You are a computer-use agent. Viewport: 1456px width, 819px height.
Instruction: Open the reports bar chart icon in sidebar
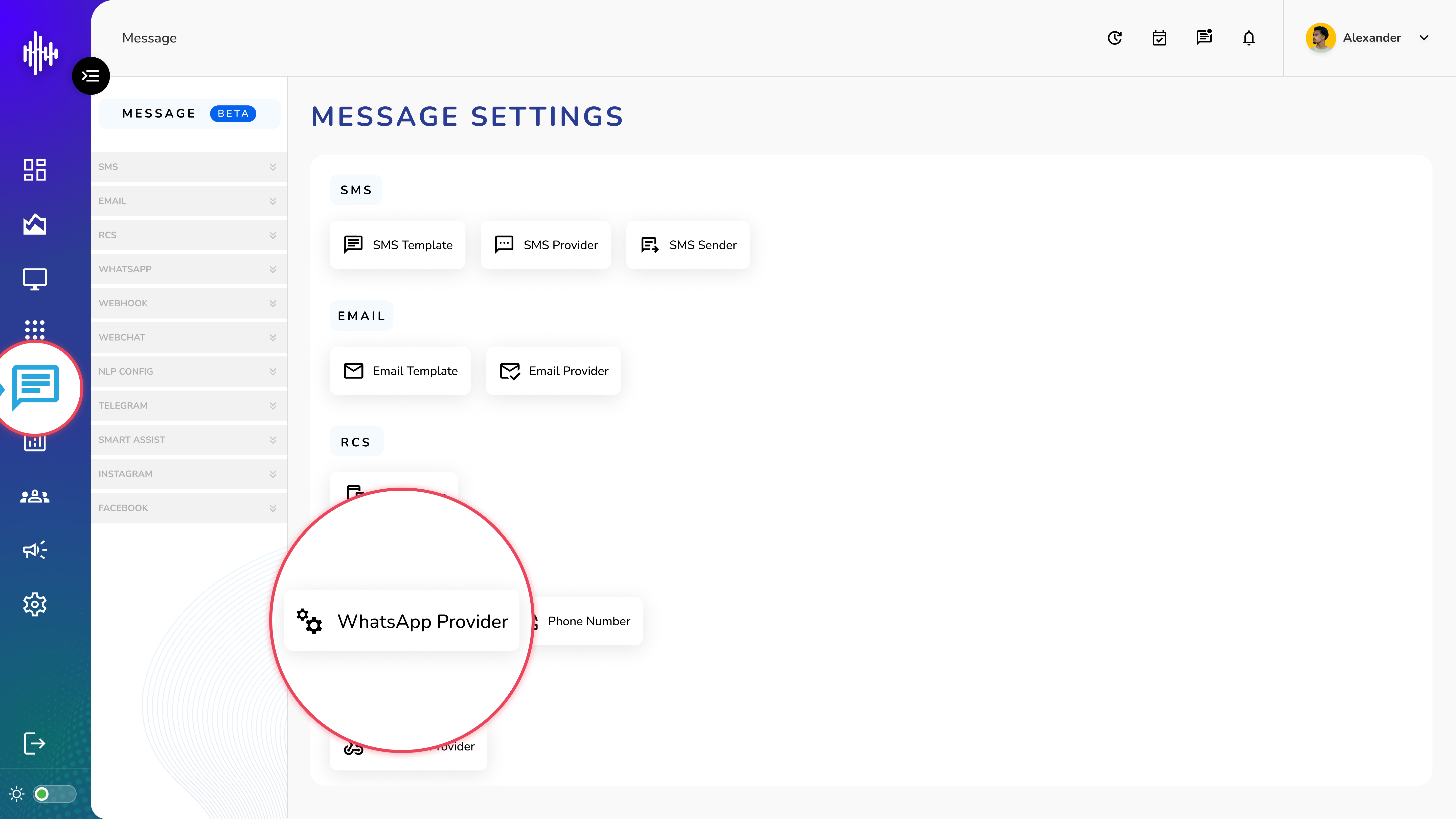(34, 443)
